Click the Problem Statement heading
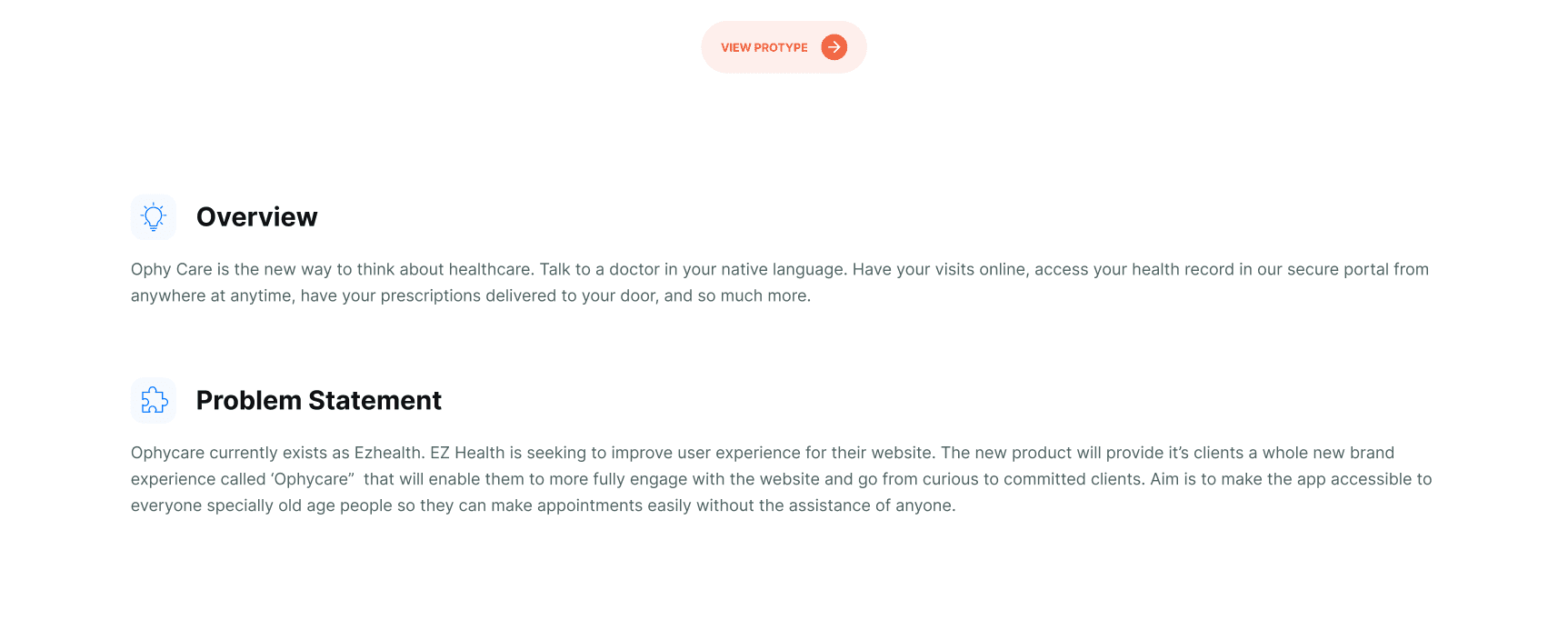 click(x=318, y=401)
